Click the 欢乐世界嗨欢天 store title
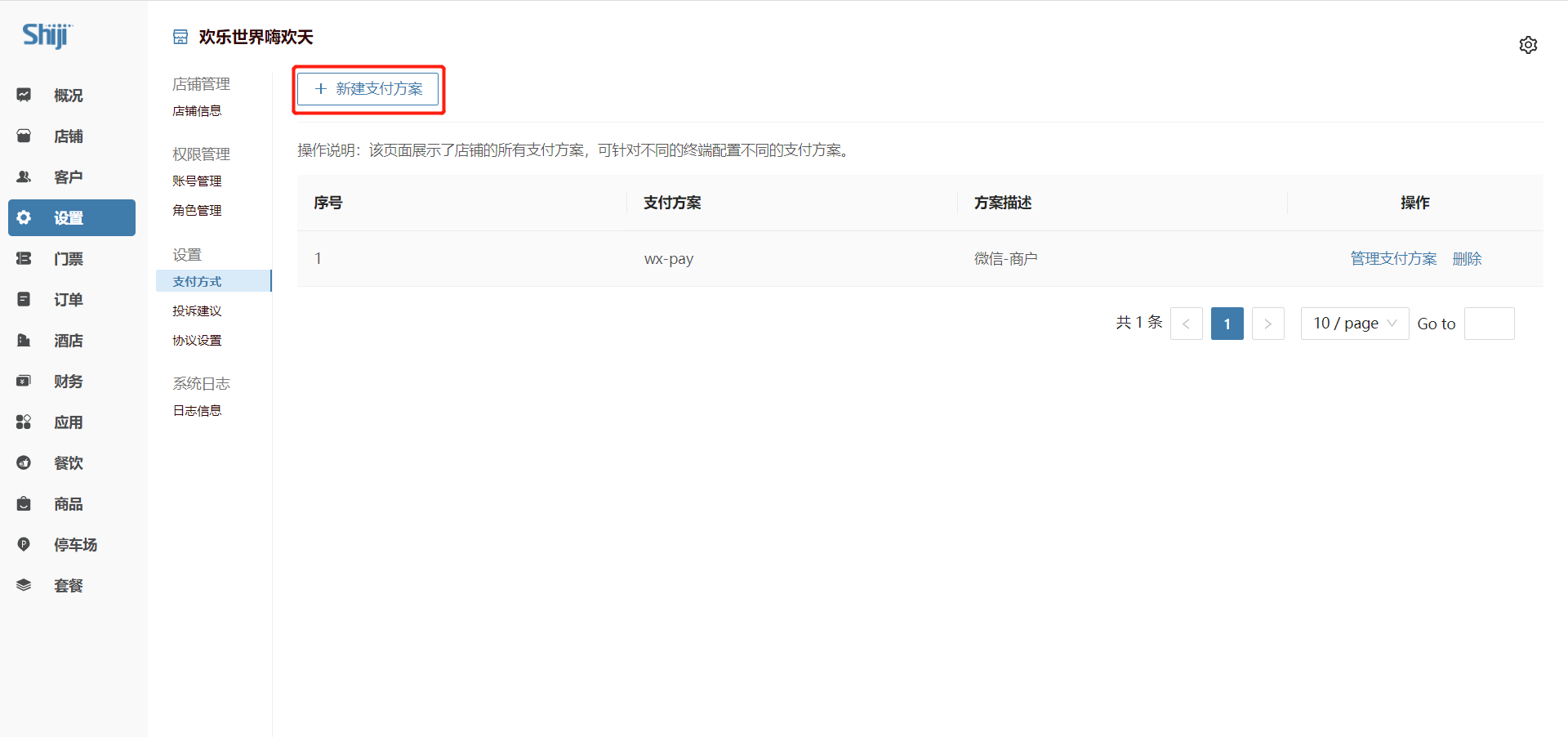 (256, 37)
